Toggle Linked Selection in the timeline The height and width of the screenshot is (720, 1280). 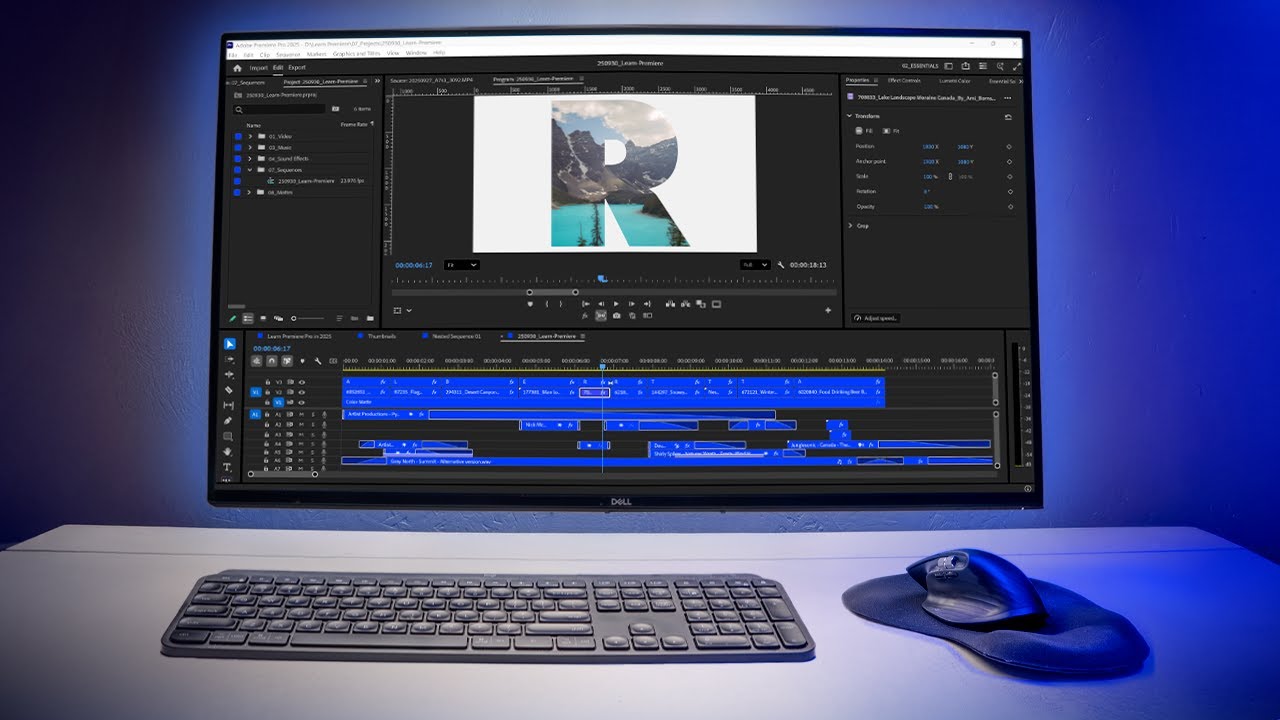tap(287, 360)
